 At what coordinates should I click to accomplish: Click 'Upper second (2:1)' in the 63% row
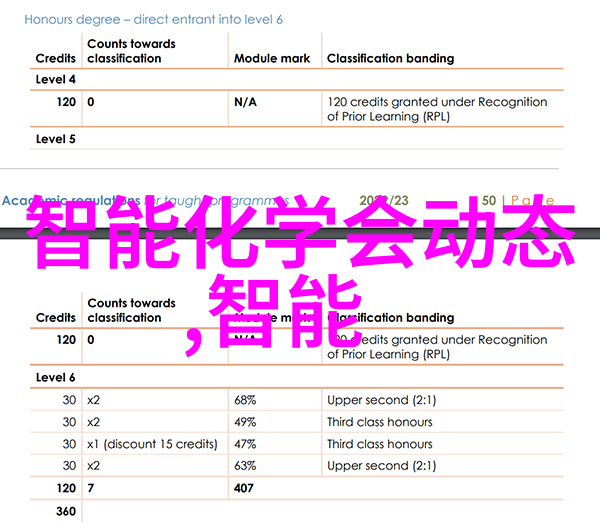point(382,466)
